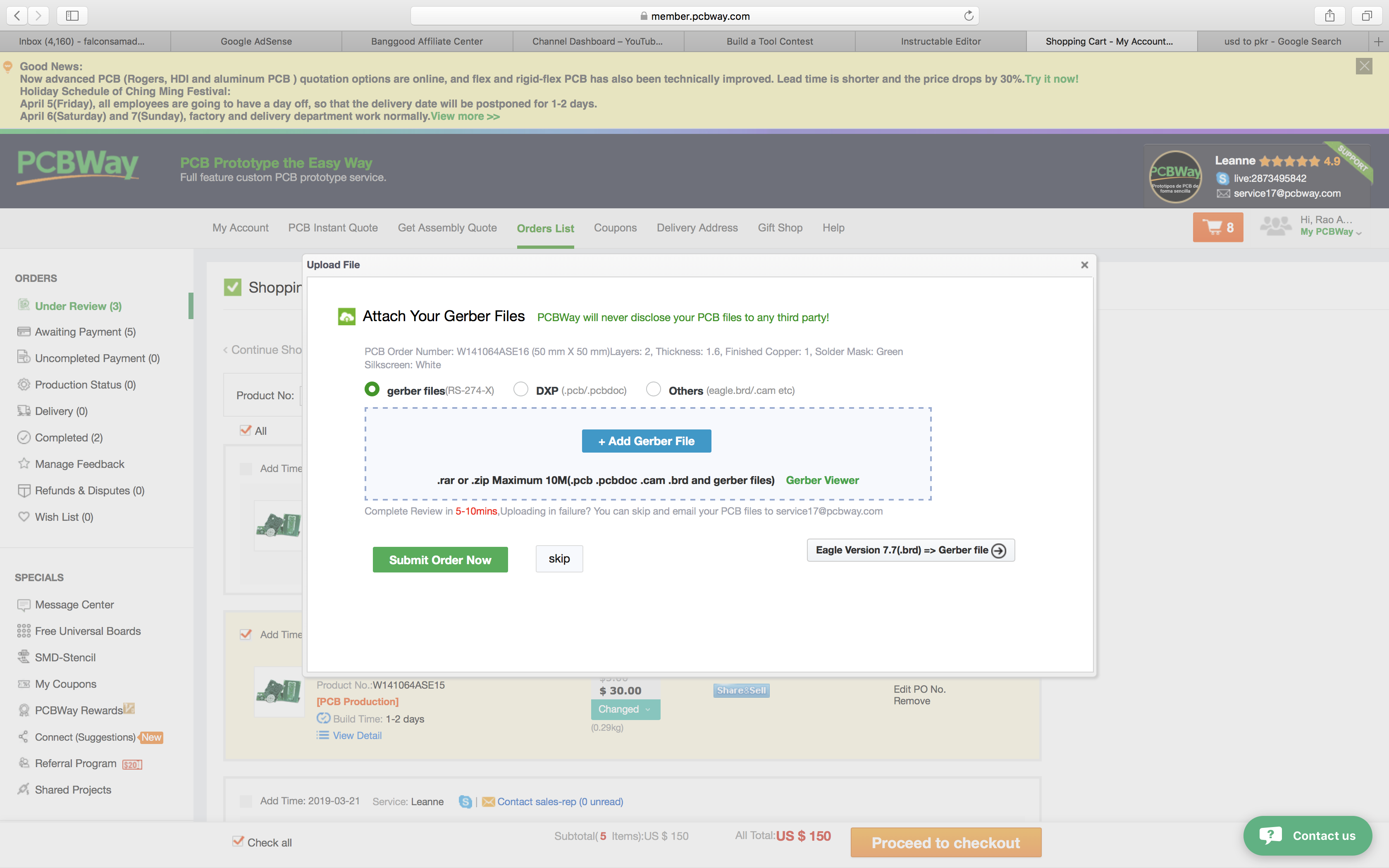Open the Safari share icon

tap(1329, 16)
